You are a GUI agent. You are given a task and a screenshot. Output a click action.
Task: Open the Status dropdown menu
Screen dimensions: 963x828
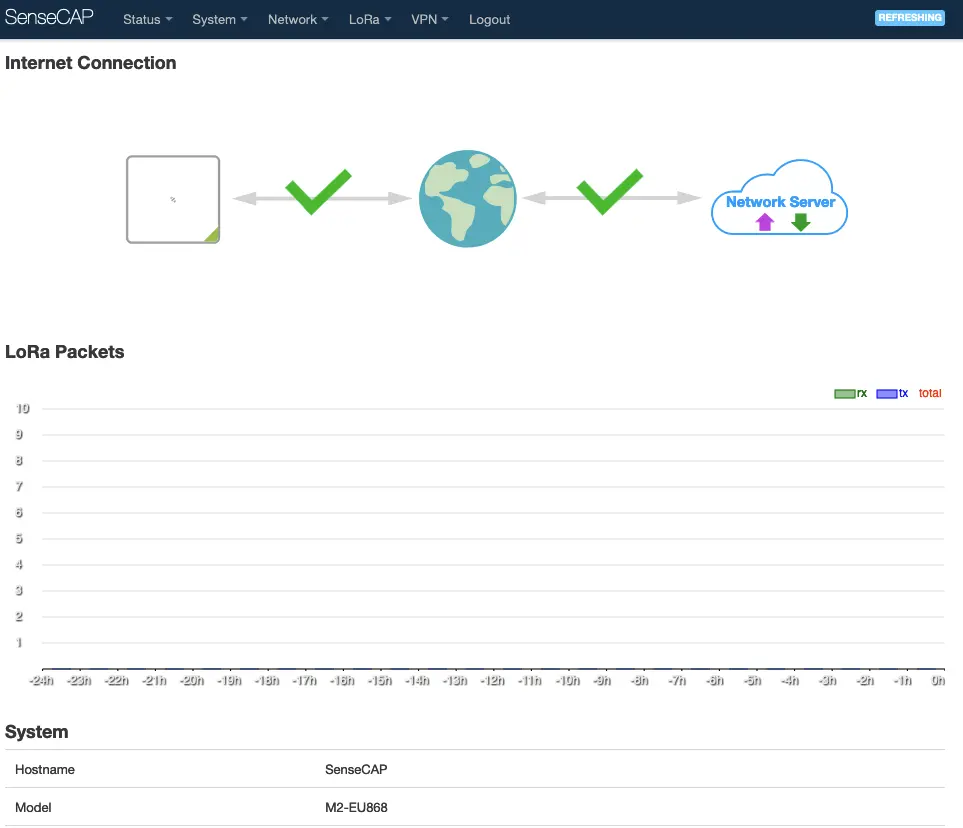147,20
